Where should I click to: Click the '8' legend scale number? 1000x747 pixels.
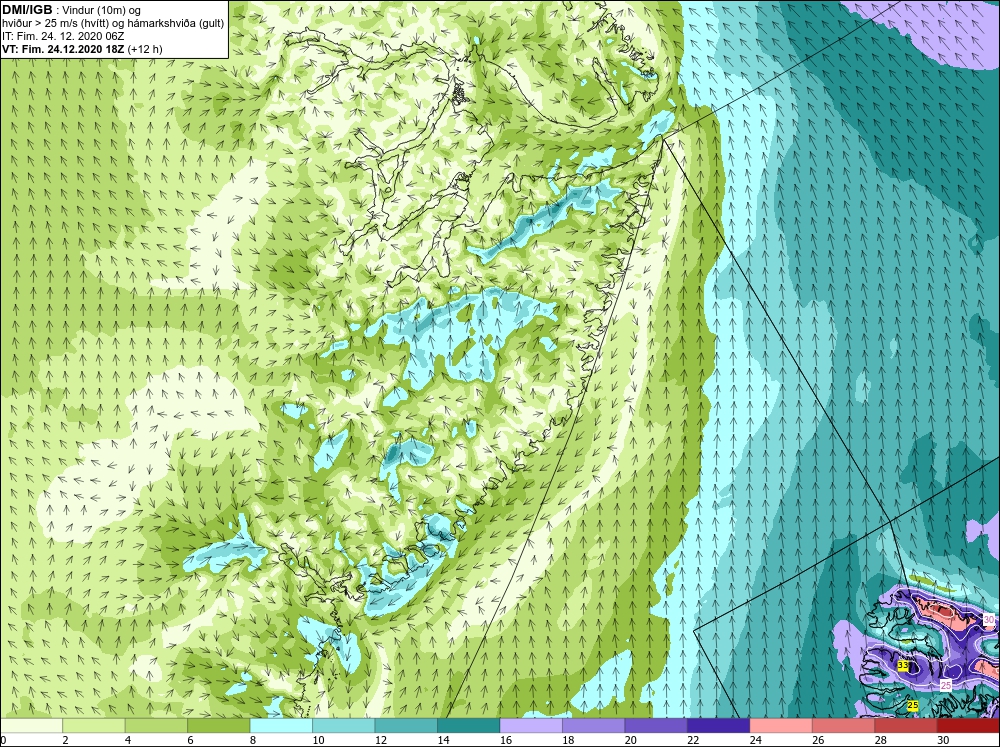click(253, 740)
